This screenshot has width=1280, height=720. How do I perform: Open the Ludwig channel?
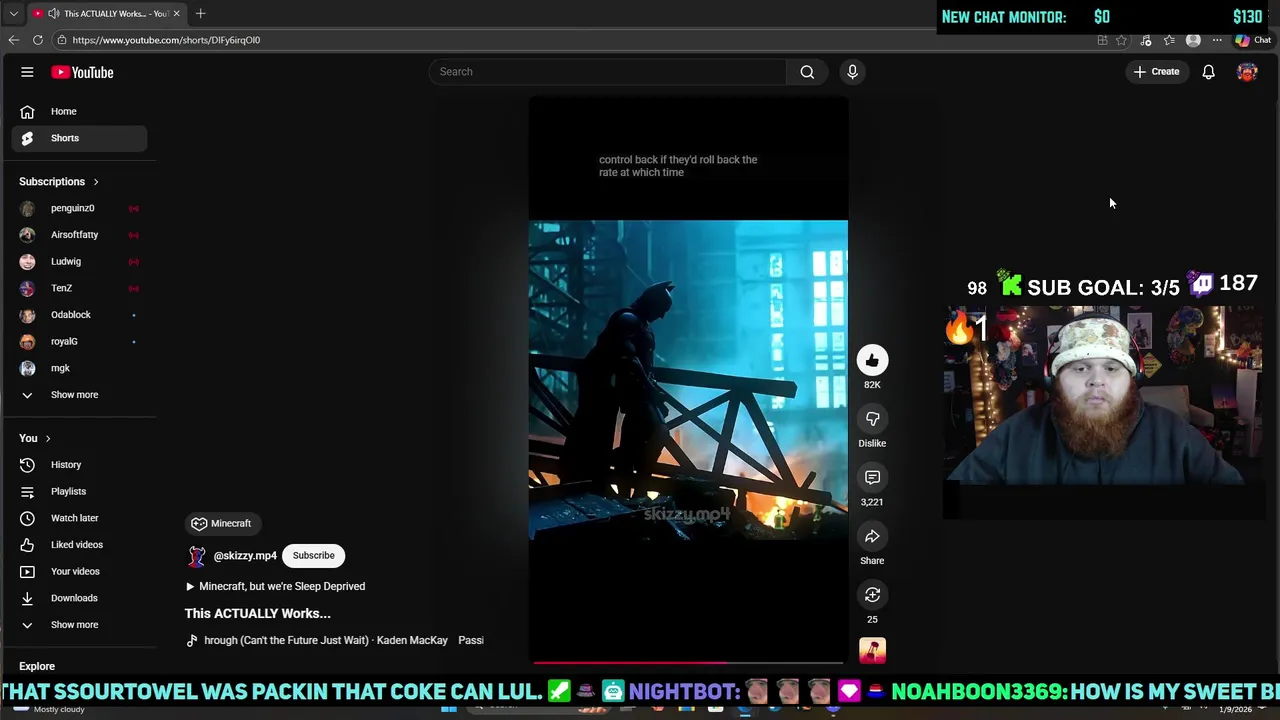(x=79, y=261)
